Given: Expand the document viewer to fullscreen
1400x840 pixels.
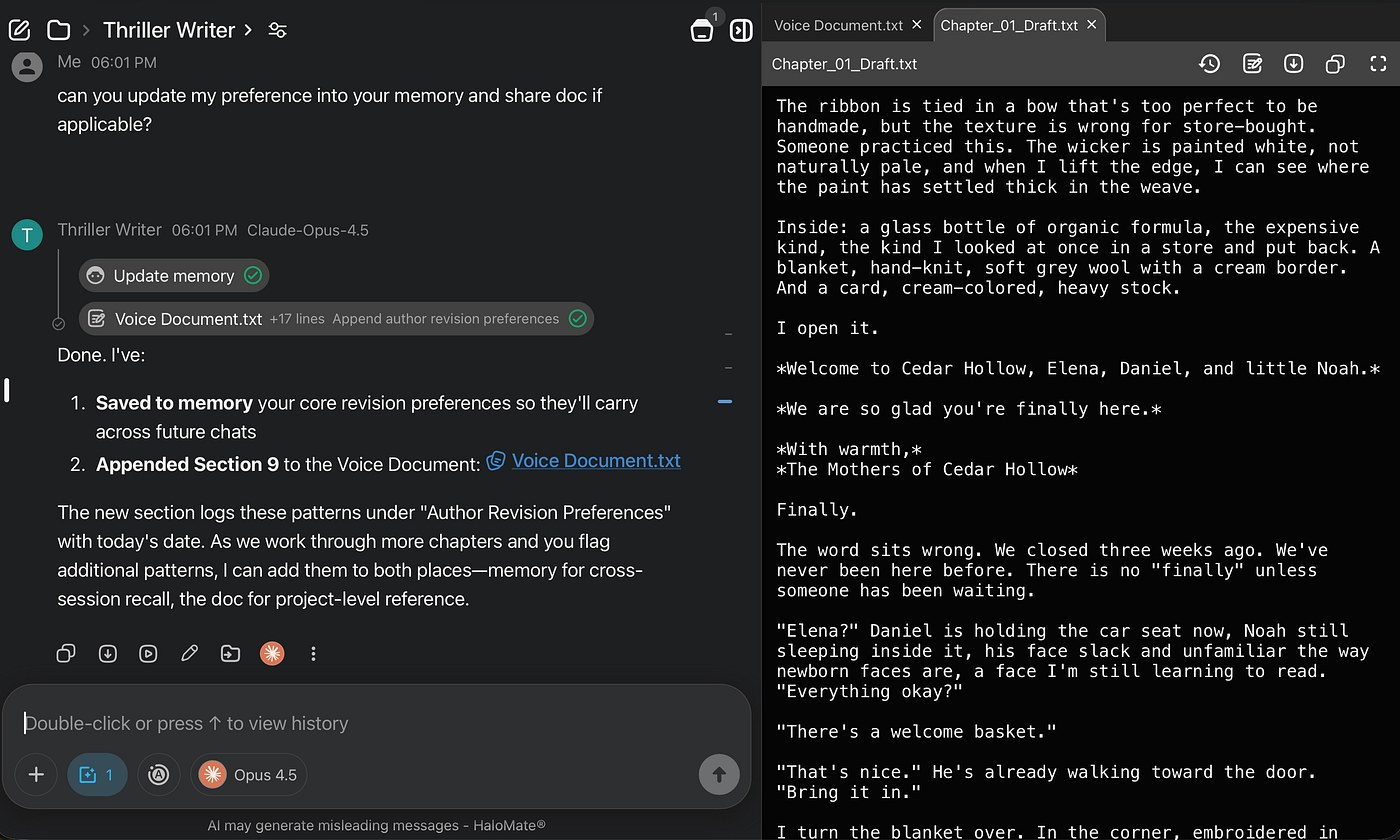Looking at the screenshot, I should [x=1377, y=64].
